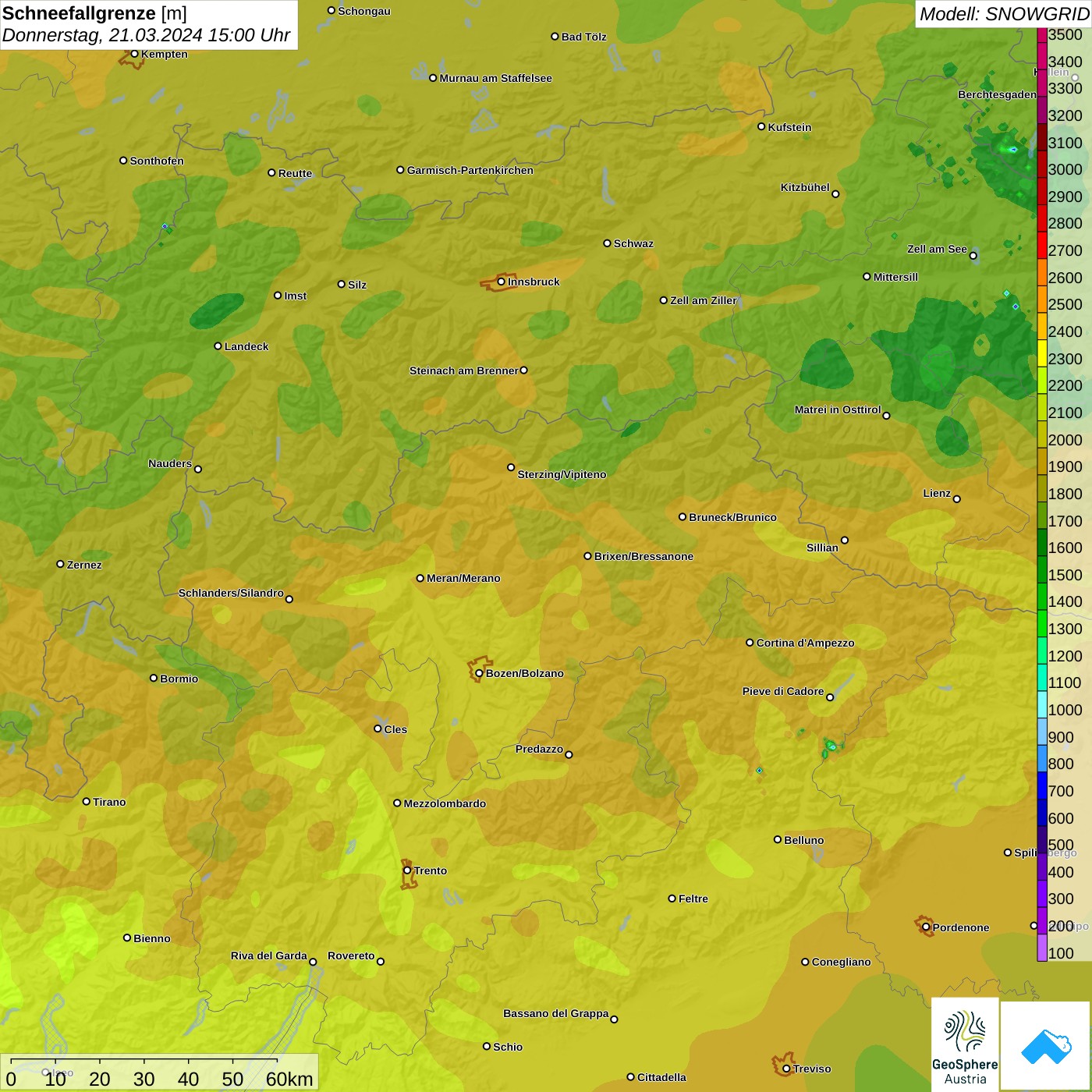Click the "Kufstein" town label

[x=789, y=127]
